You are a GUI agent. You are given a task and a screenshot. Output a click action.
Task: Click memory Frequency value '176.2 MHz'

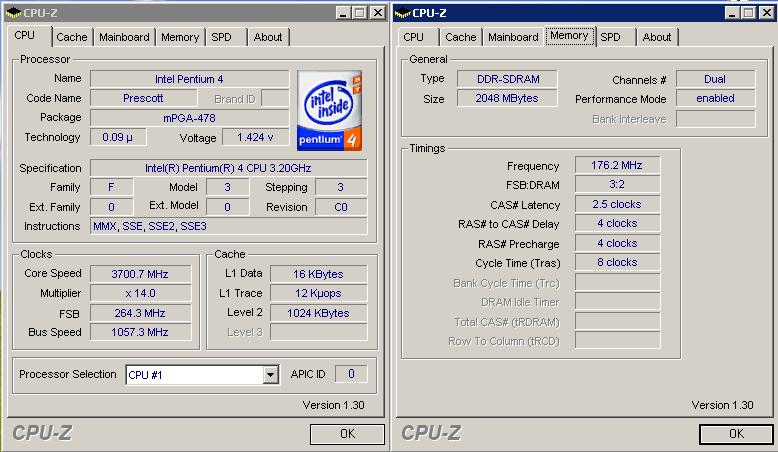tap(617, 165)
